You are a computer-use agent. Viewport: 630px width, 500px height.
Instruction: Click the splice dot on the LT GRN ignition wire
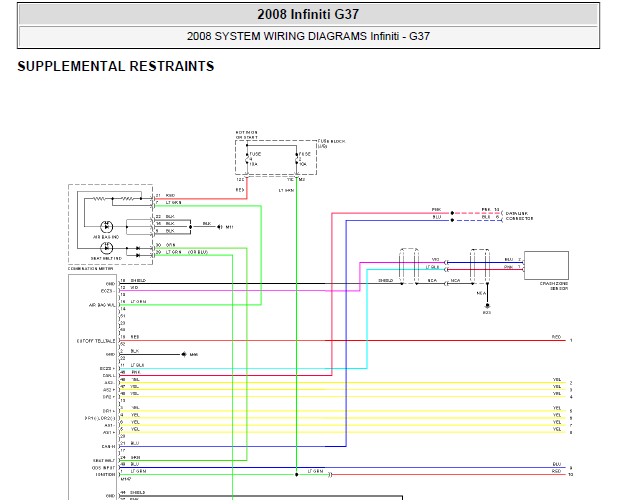pyautogui.click(x=297, y=475)
